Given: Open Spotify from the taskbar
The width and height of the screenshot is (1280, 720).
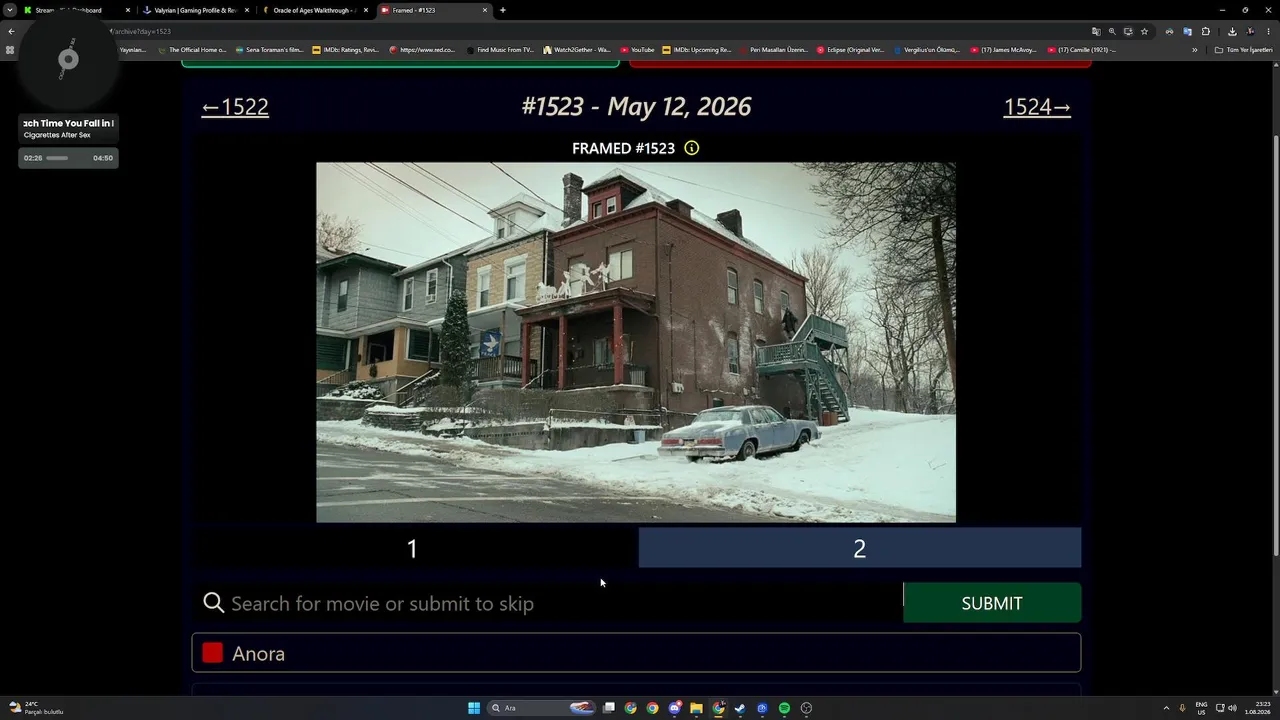Looking at the screenshot, I should pyautogui.click(x=784, y=708).
